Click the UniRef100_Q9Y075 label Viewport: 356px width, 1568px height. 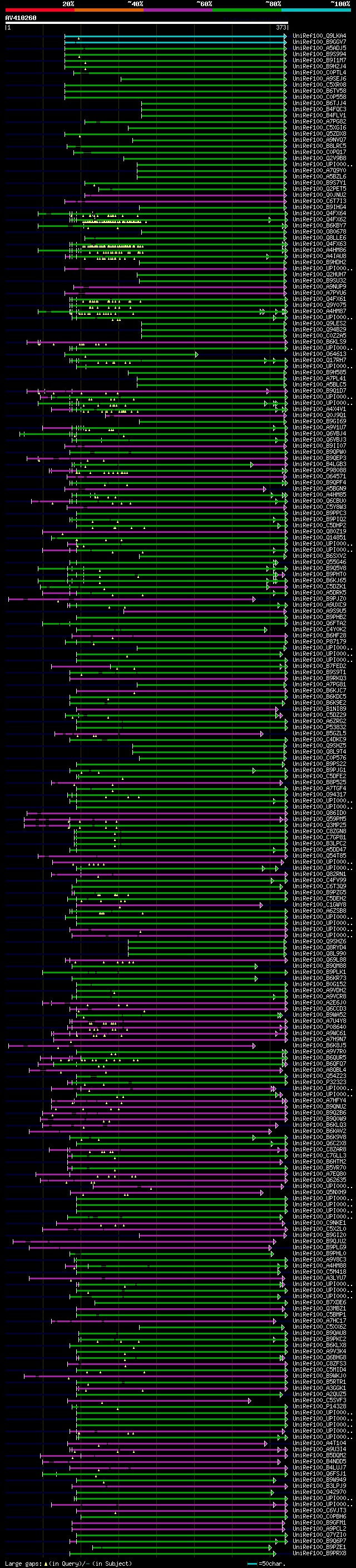coord(319,305)
